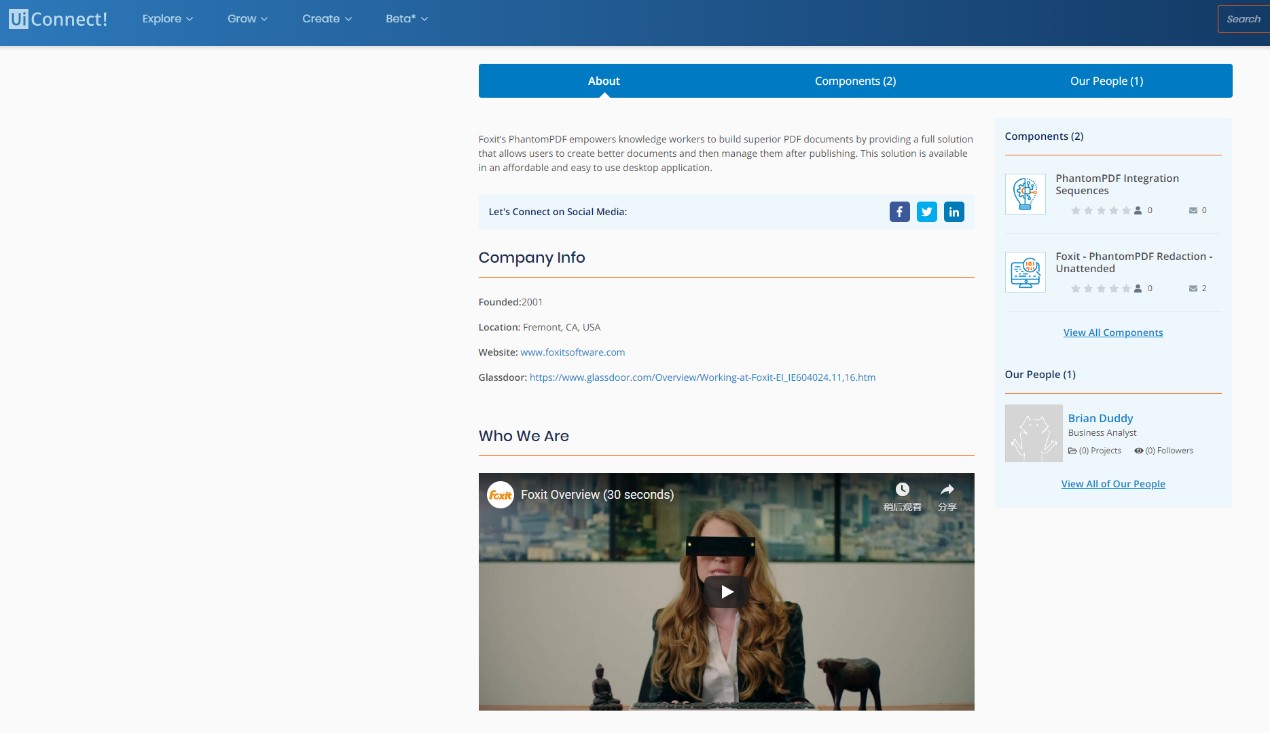This screenshot has height=733, width=1270.
Task: Click user count icon for PhantomPDF Redaction
Action: click(1138, 289)
